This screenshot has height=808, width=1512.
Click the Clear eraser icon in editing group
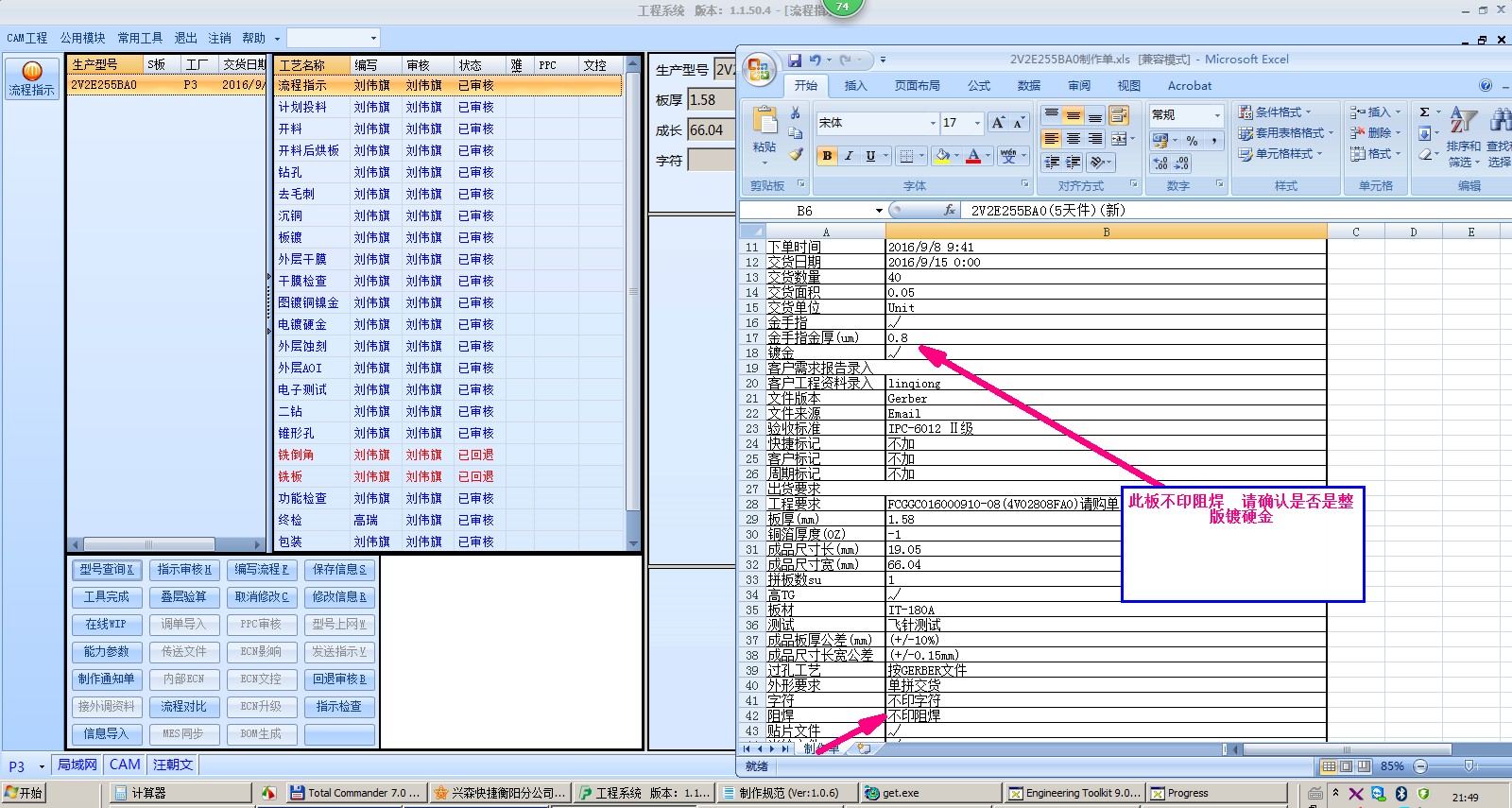(x=1425, y=154)
